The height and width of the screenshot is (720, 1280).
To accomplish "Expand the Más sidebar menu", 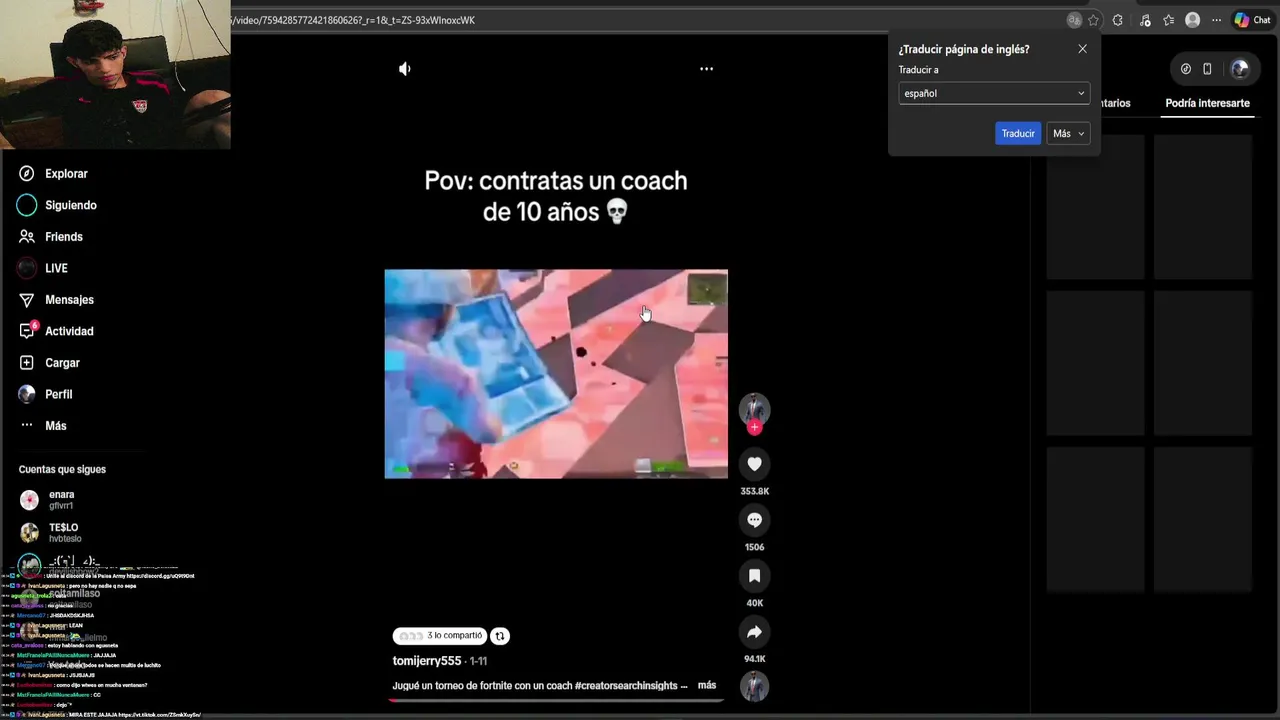I will click(x=55, y=426).
